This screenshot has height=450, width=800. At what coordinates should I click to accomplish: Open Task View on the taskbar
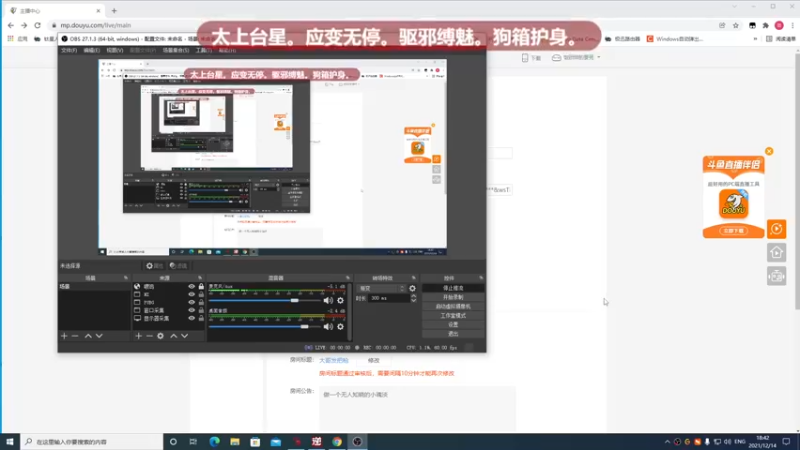coord(193,442)
